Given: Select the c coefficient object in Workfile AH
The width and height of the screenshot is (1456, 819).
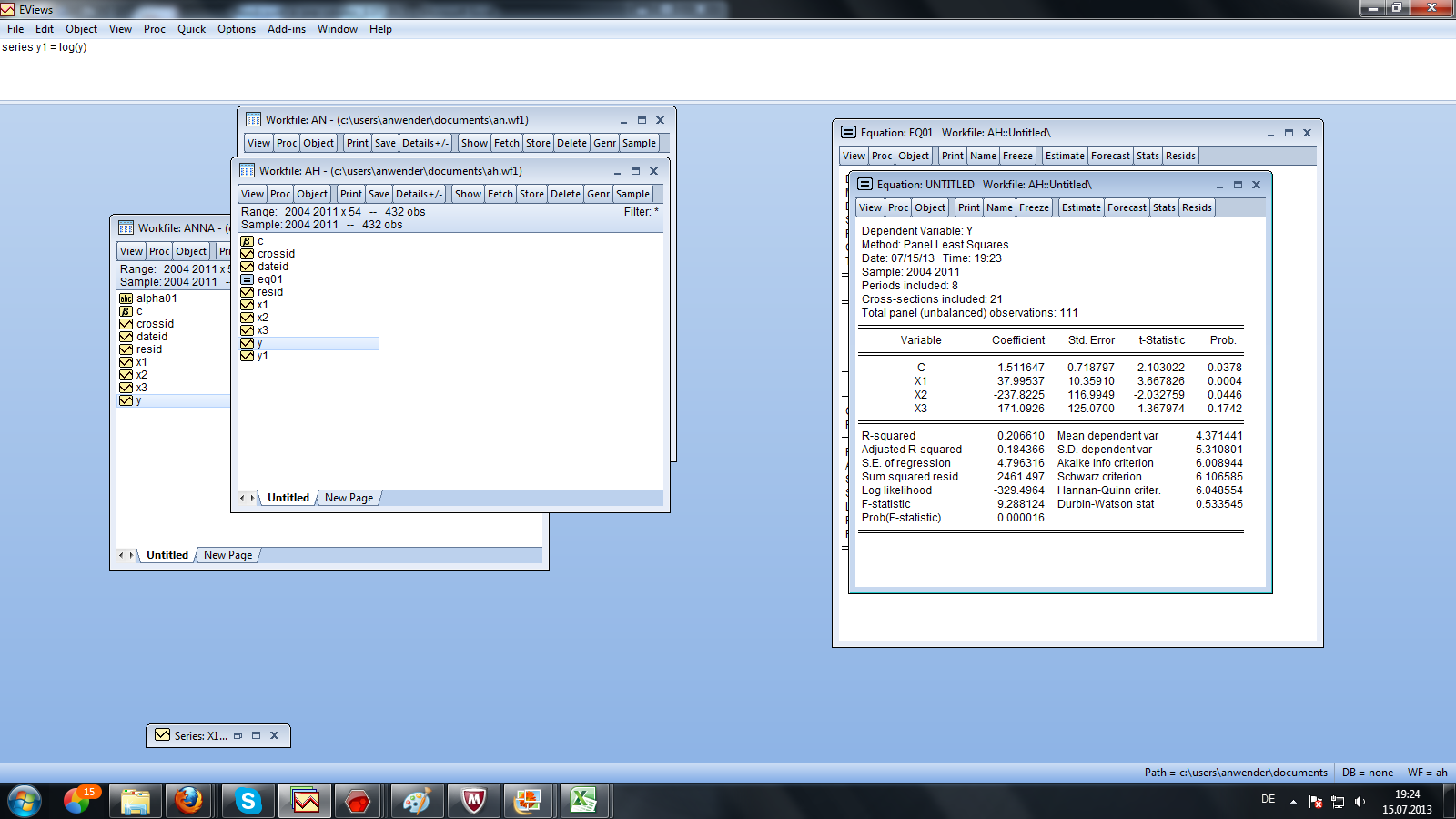Looking at the screenshot, I should pos(252,241).
